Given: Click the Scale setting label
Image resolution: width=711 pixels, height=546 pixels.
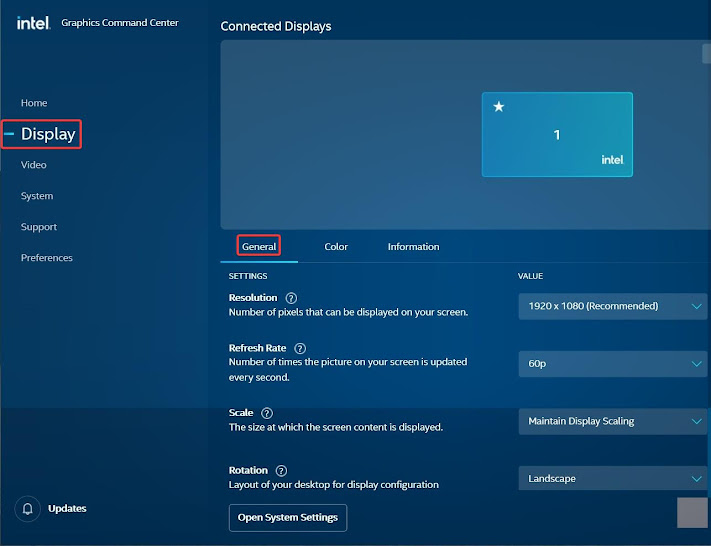Looking at the screenshot, I should click(x=241, y=413).
